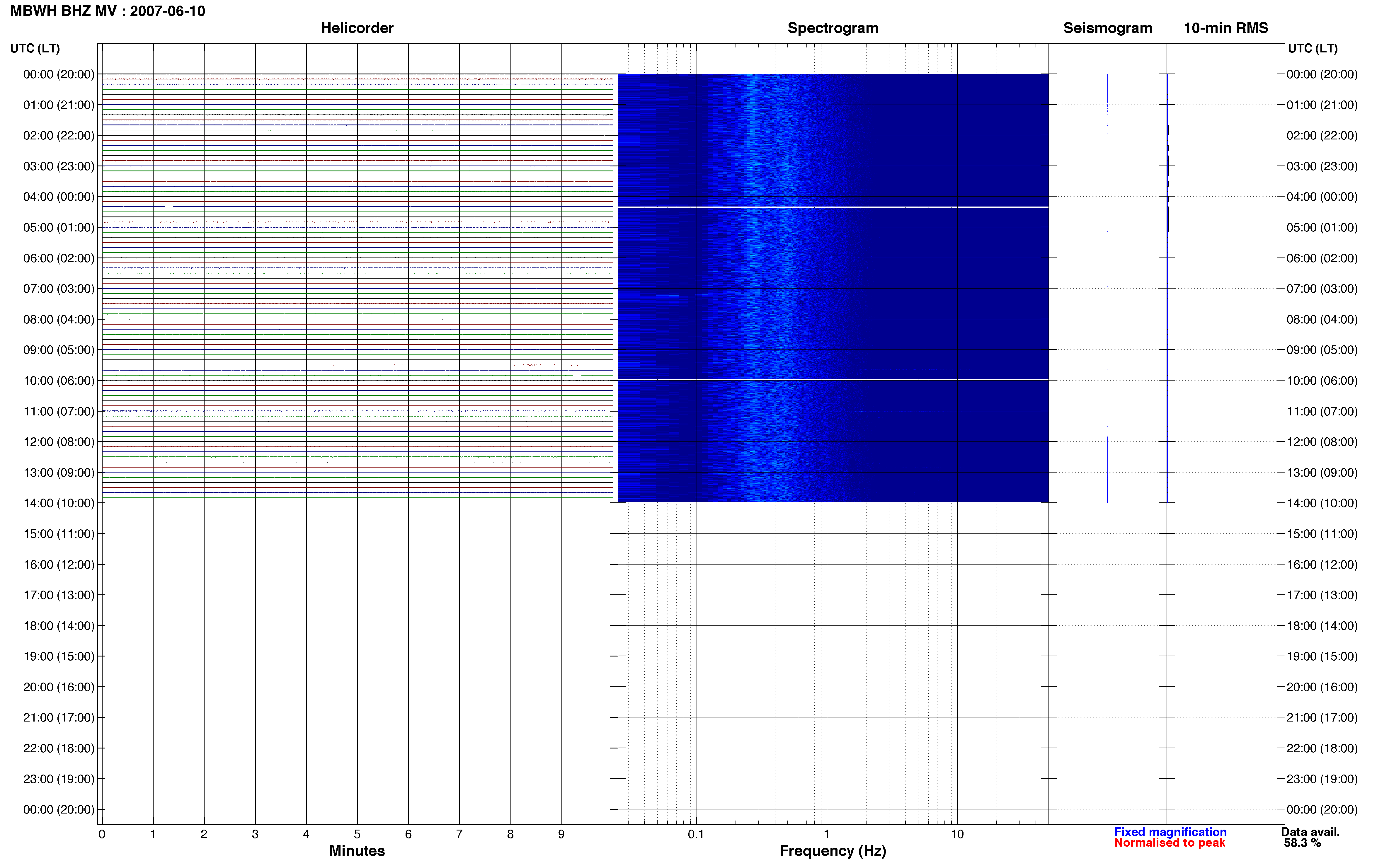
Task: Click the "13:00 (09:00)" label beside the 10-min RMS panel
Action: tap(1322, 473)
